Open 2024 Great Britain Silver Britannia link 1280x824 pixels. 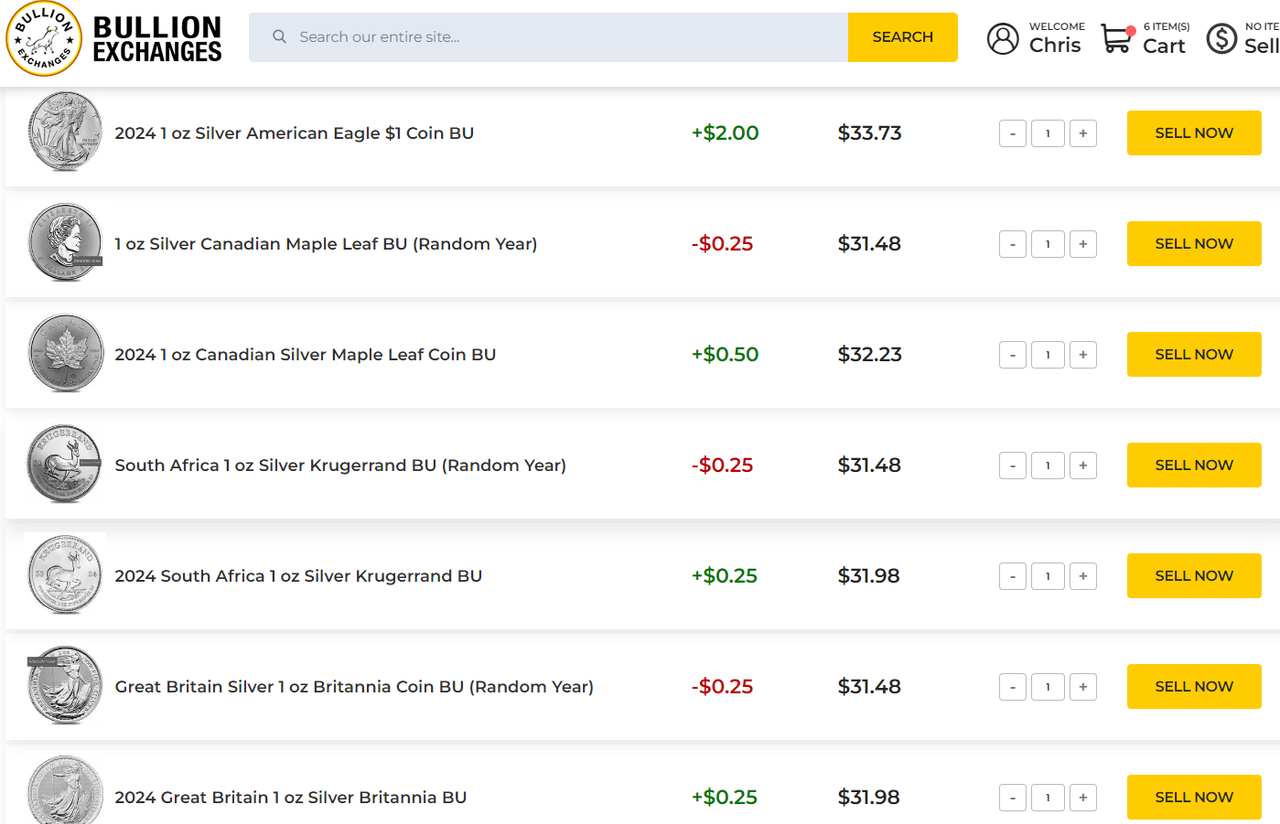click(291, 798)
